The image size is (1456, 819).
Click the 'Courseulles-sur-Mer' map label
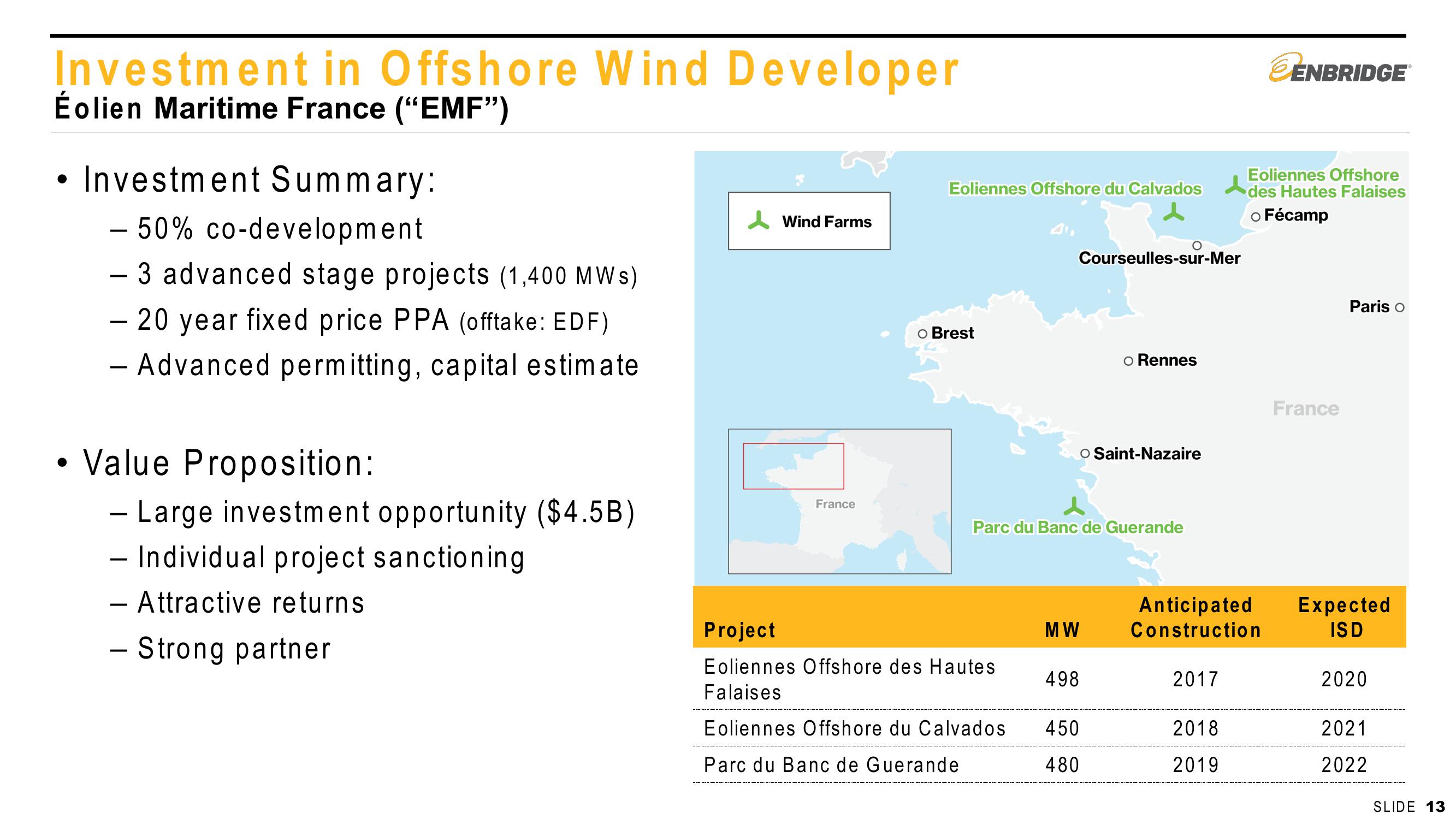[1159, 258]
